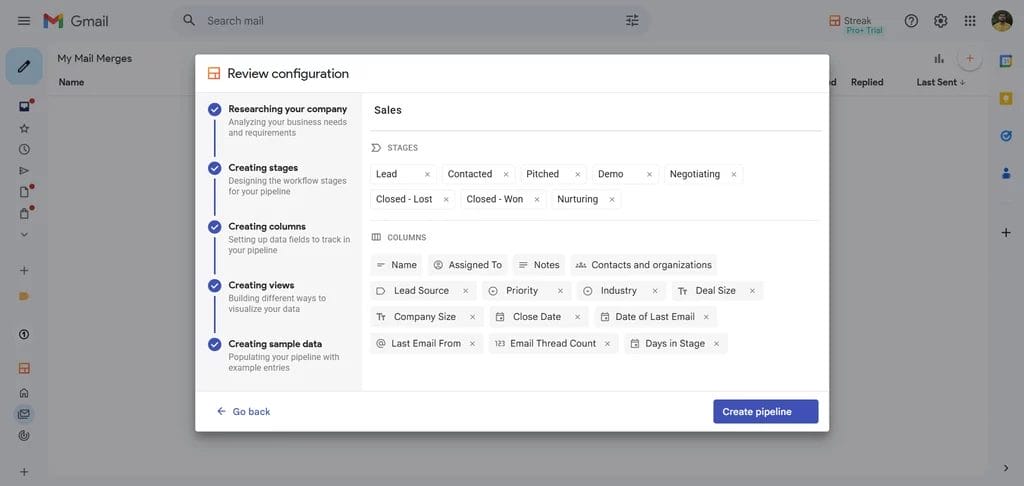Screen dimensions: 1024x486
Task: Remove the Industry column
Action: (655, 291)
